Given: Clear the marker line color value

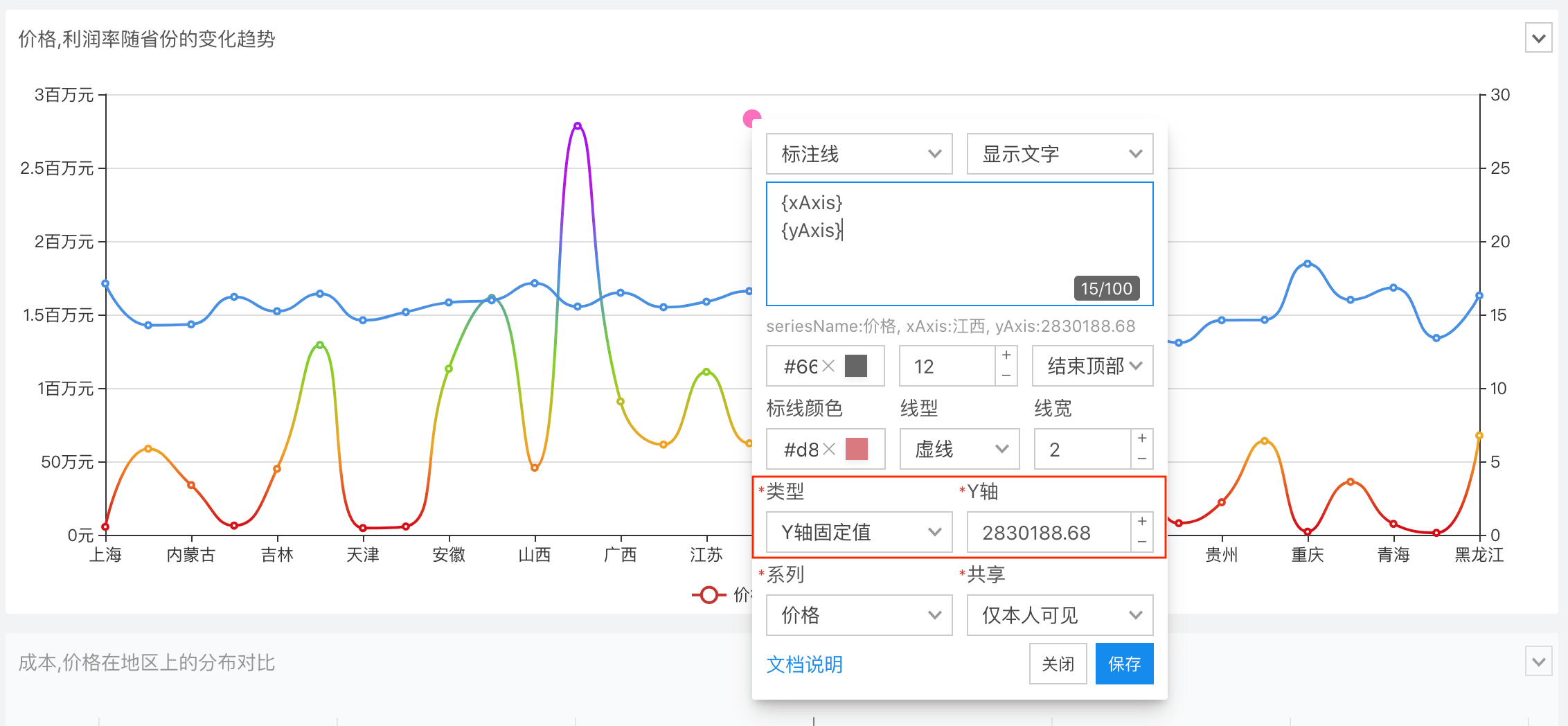Looking at the screenshot, I should point(829,449).
